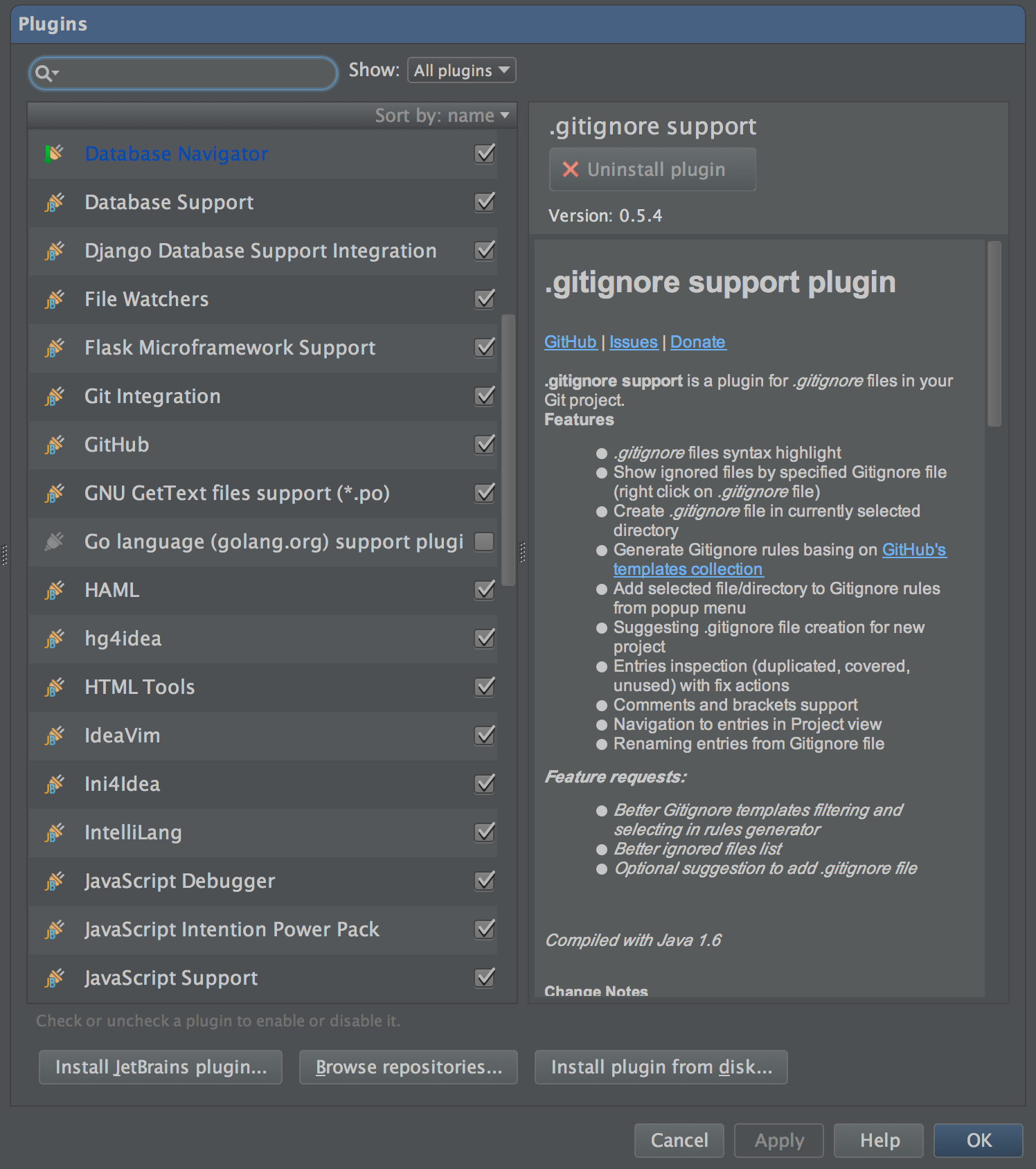Open the GitHub link in description
Screen dimensions: 1036x1169
point(571,342)
